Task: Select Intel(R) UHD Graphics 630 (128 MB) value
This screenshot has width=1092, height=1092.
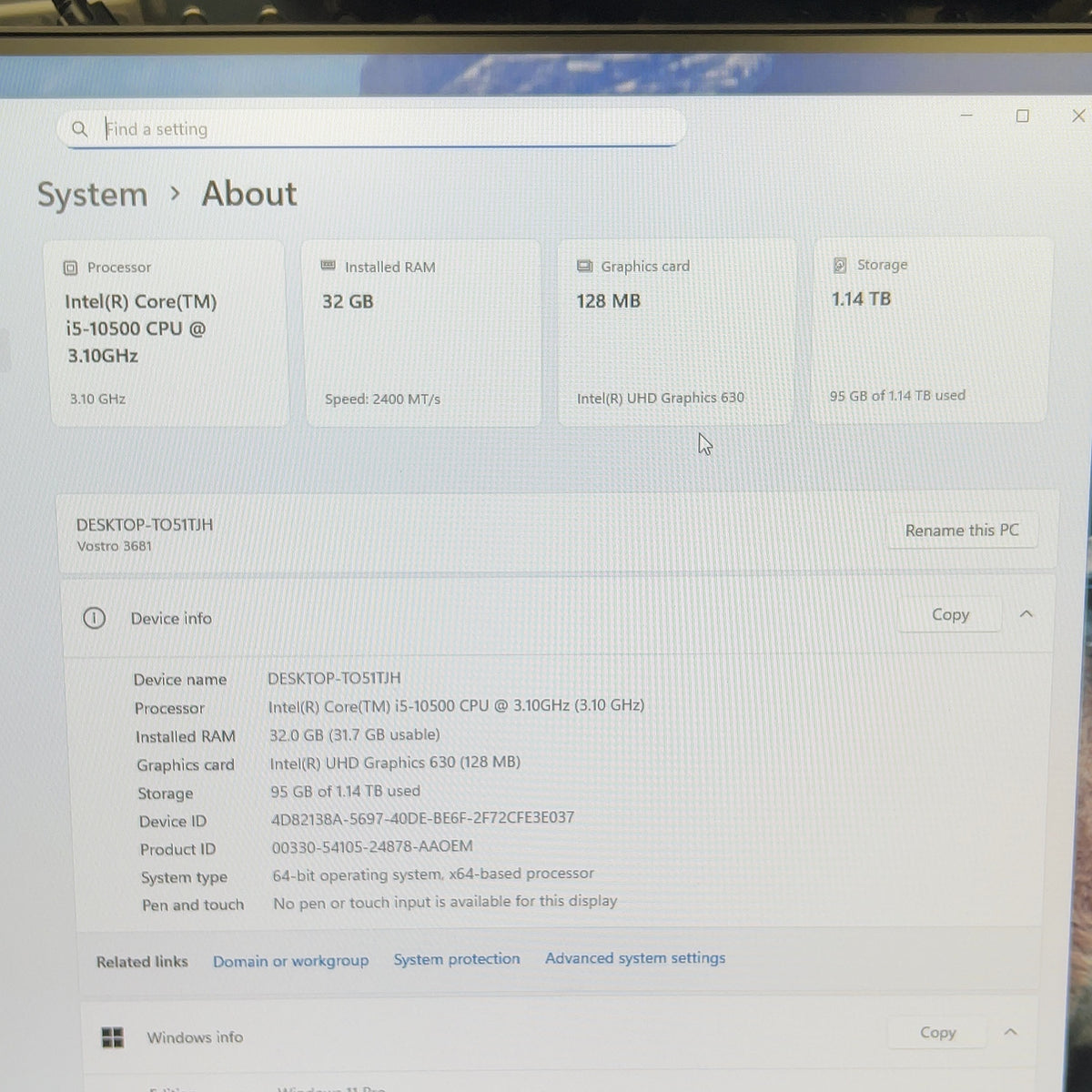Action: tap(395, 763)
